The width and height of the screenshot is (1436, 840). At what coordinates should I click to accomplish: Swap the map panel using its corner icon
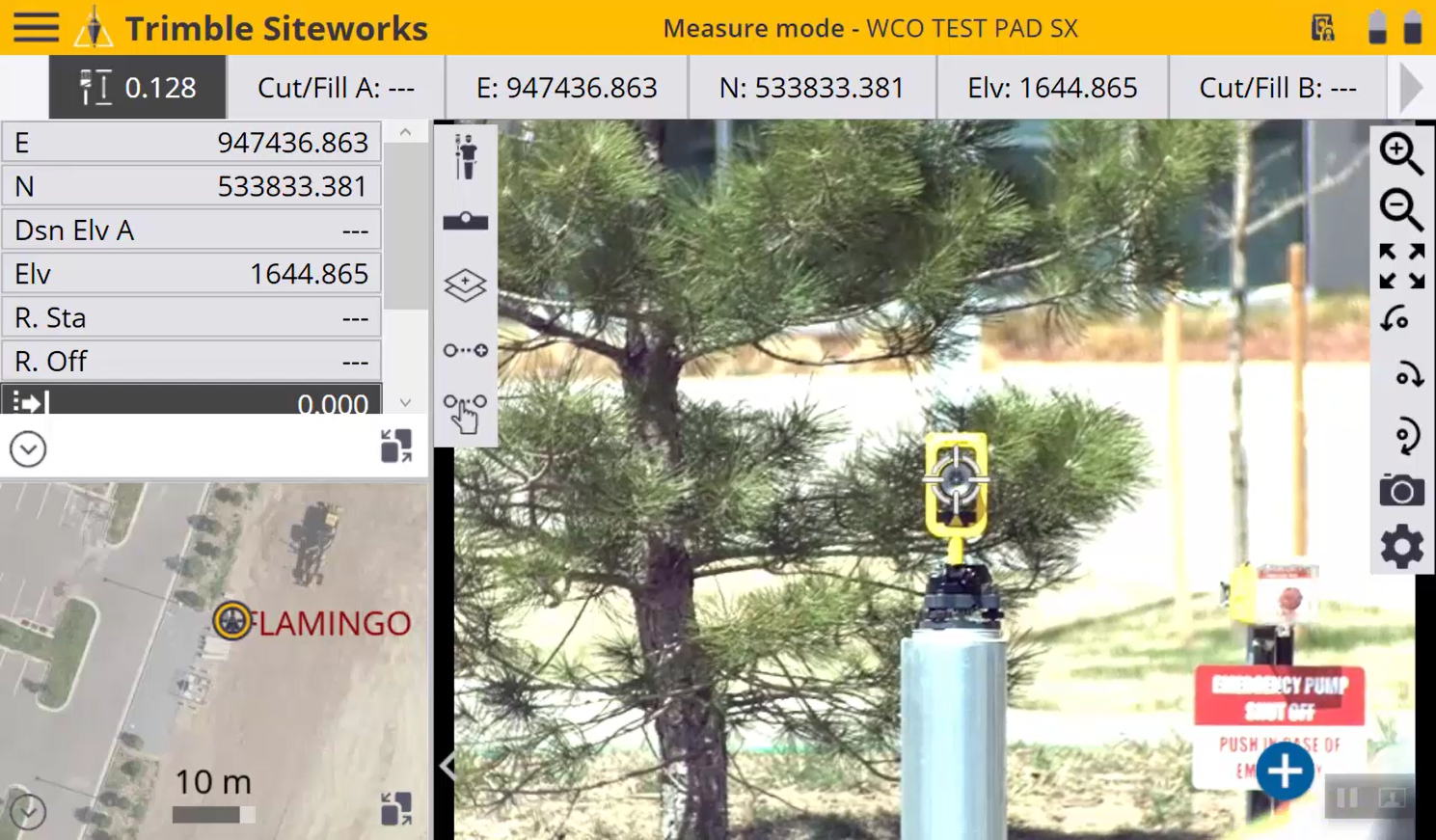pyautogui.click(x=395, y=808)
